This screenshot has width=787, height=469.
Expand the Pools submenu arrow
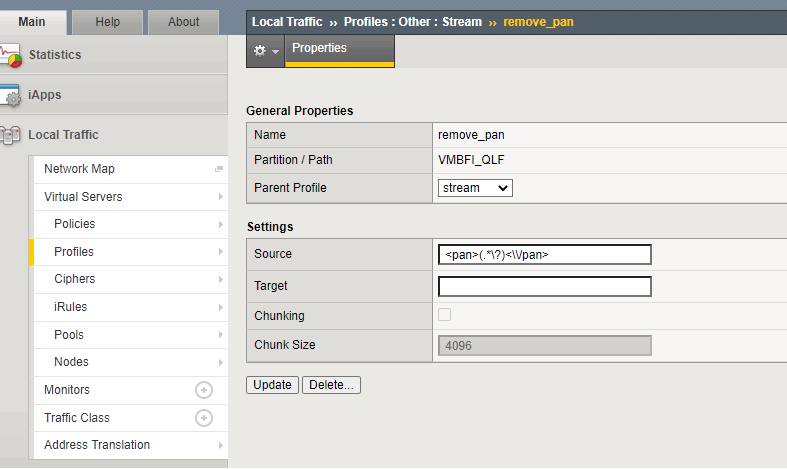[220, 335]
